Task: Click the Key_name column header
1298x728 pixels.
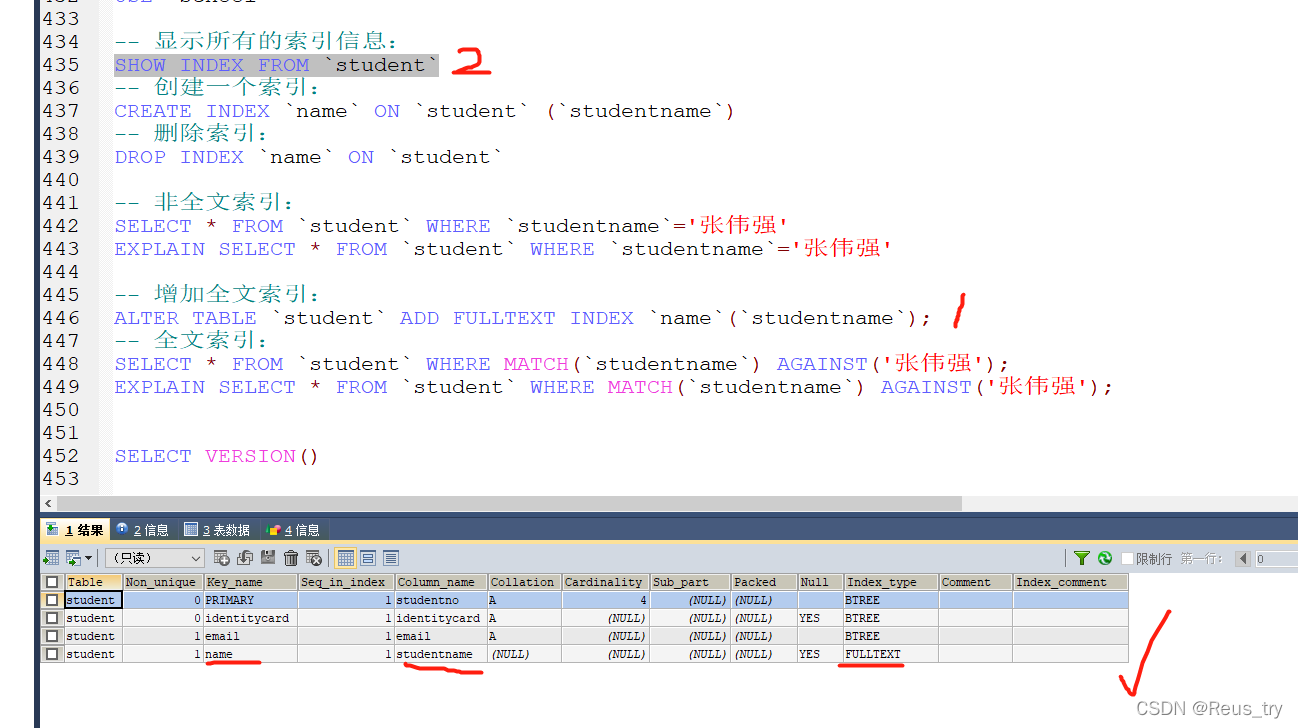Action: [x=250, y=582]
